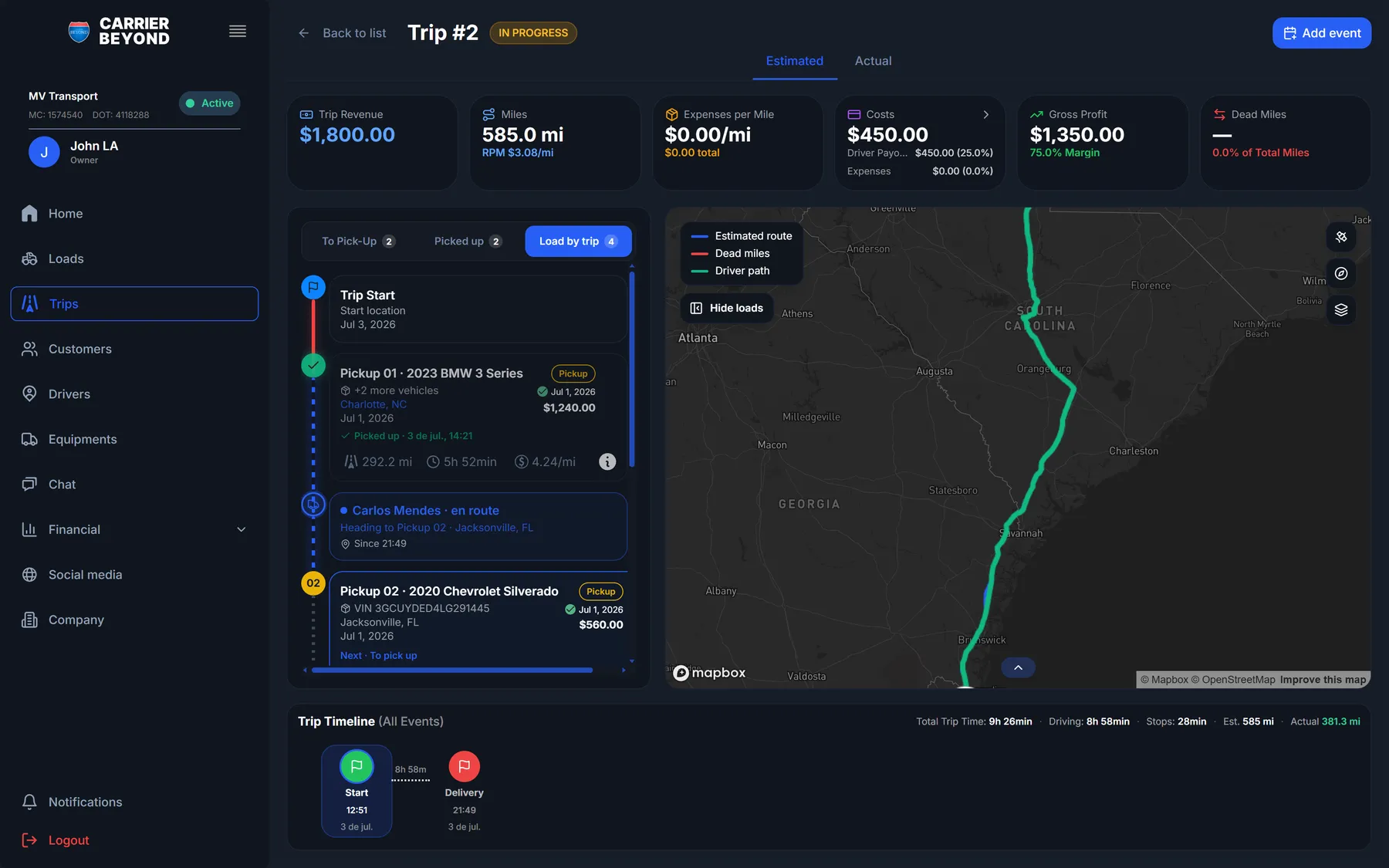Open Loads in the sidebar

pyautogui.click(x=134, y=258)
